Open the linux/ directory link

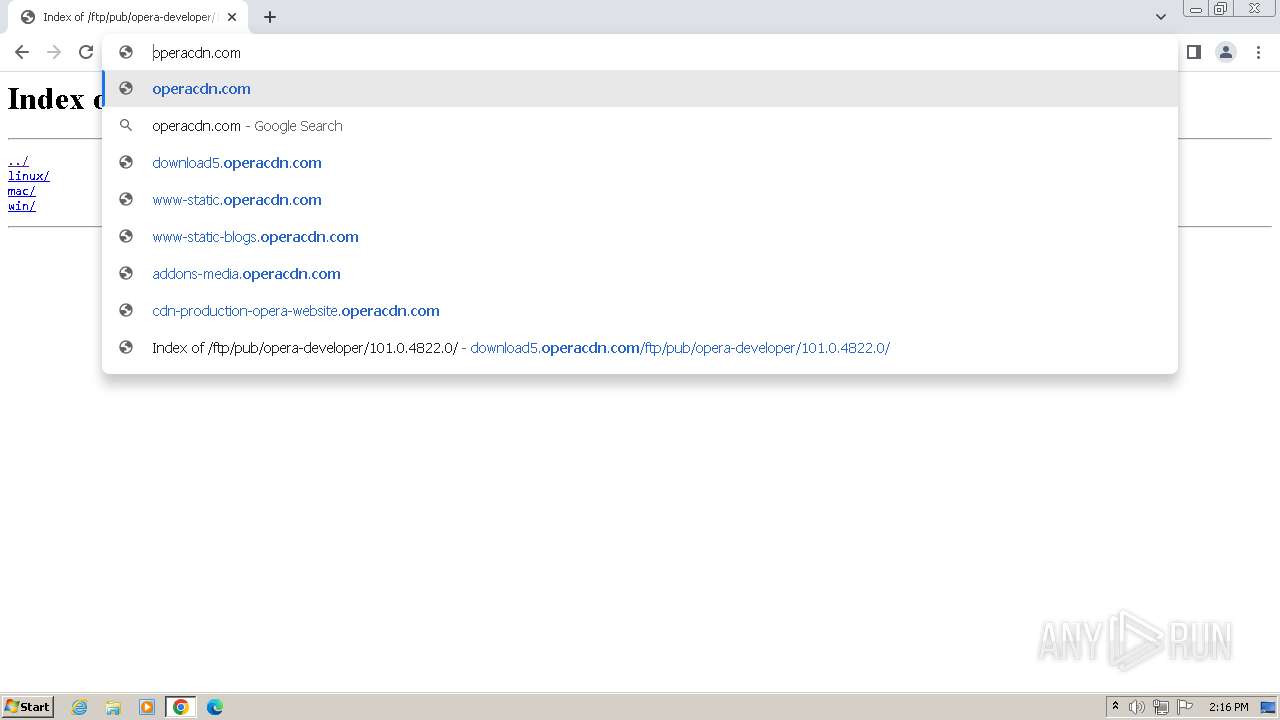[x=29, y=176]
